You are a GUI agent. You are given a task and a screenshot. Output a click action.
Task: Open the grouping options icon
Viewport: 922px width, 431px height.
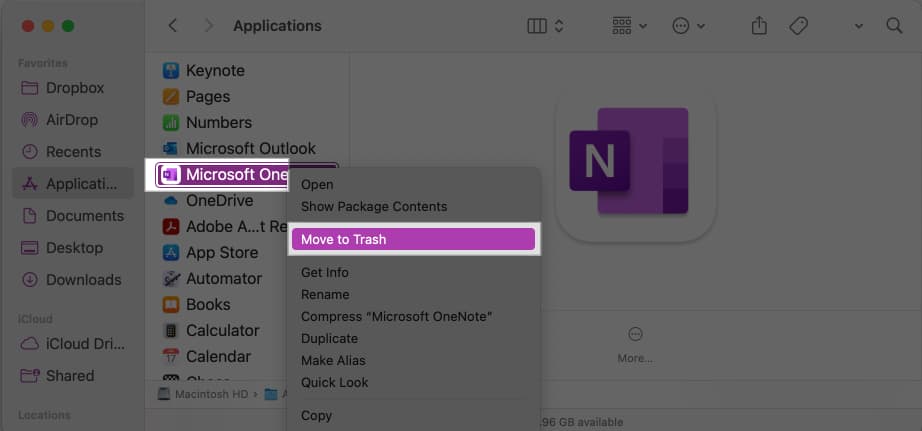tap(622, 26)
